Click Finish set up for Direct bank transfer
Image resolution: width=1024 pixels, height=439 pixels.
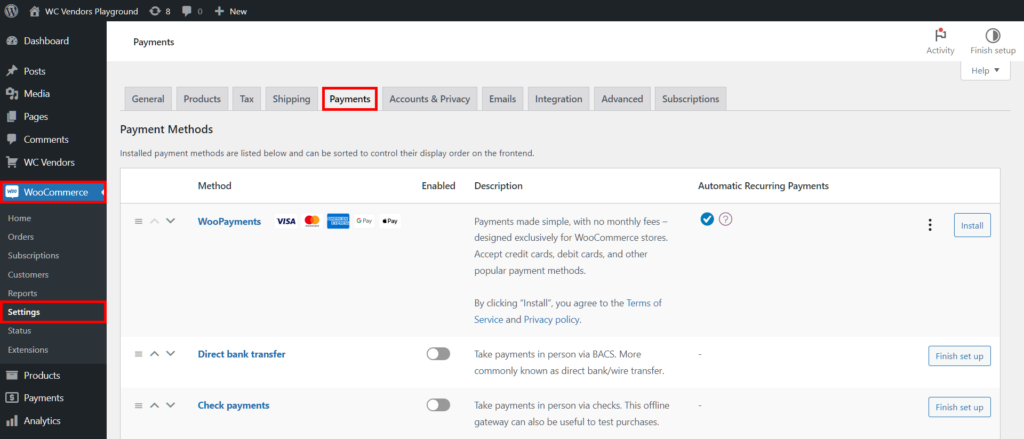[959, 356]
